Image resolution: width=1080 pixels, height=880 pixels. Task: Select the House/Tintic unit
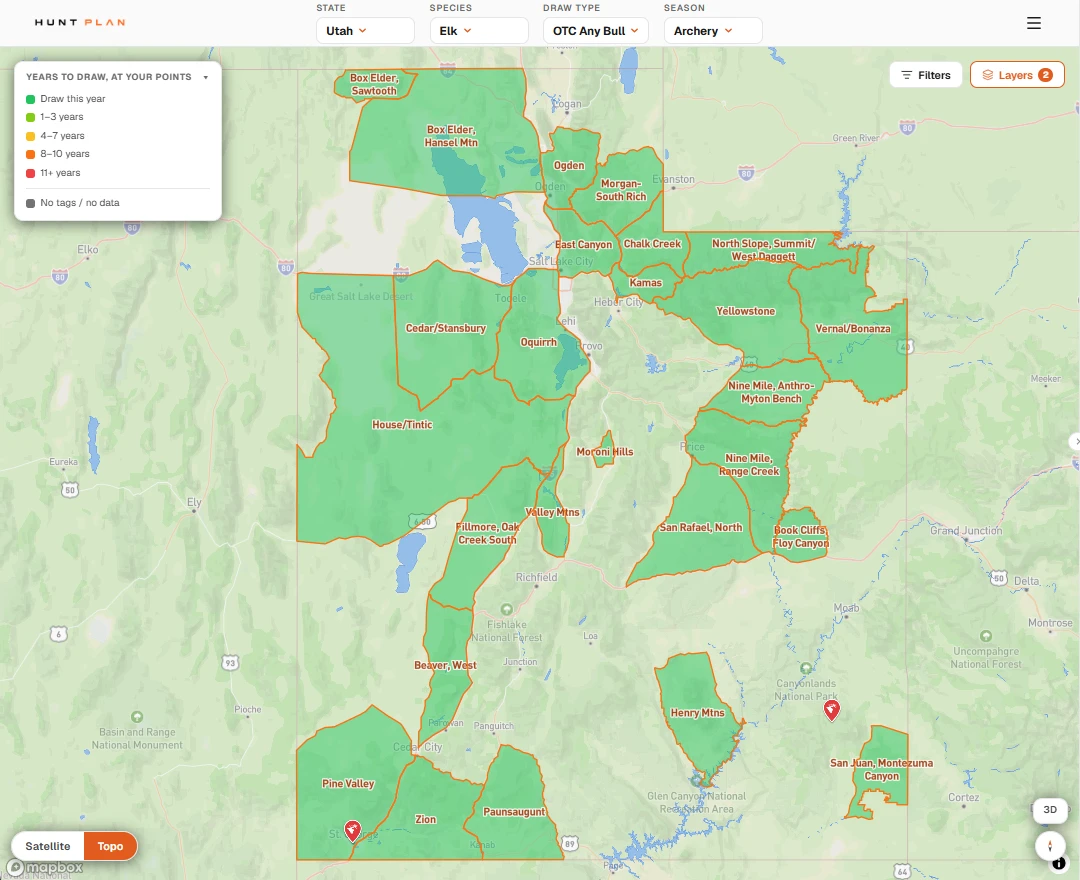pyautogui.click(x=402, y=425)
